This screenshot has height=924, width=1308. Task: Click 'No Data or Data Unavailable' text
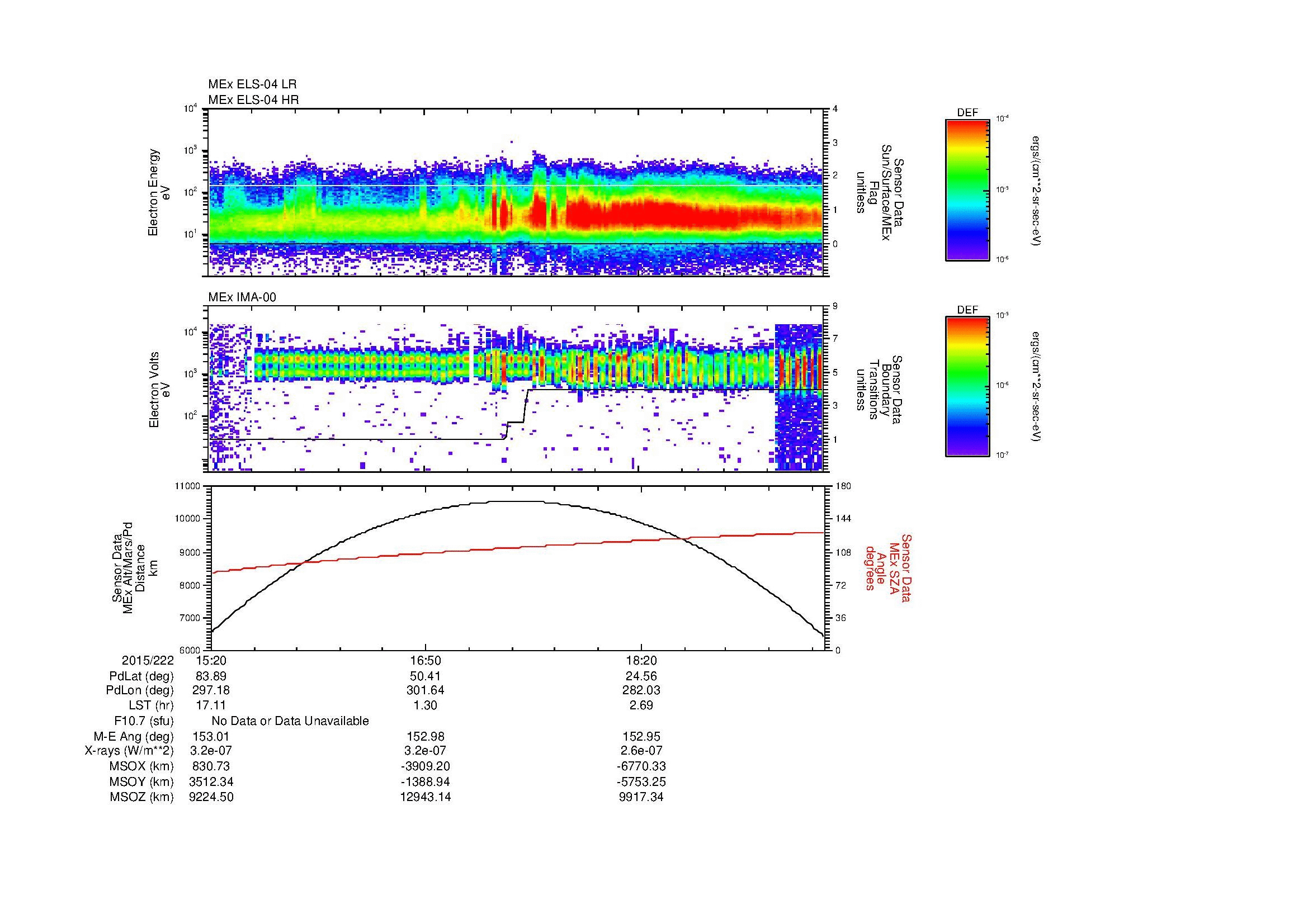290,721
